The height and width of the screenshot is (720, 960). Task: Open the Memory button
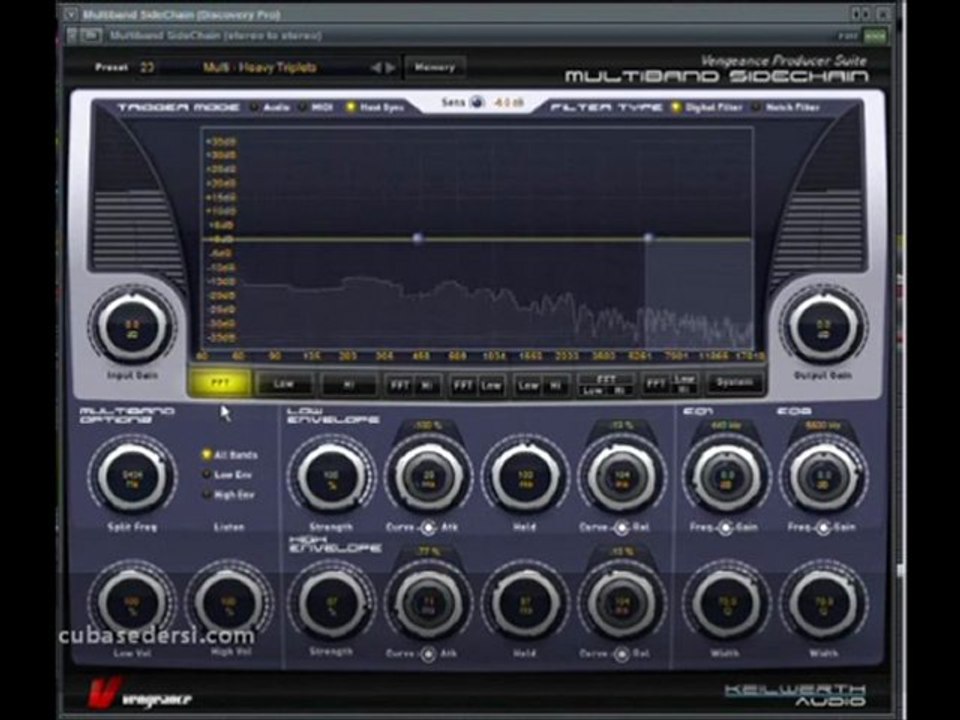click(x=435, y=67)
